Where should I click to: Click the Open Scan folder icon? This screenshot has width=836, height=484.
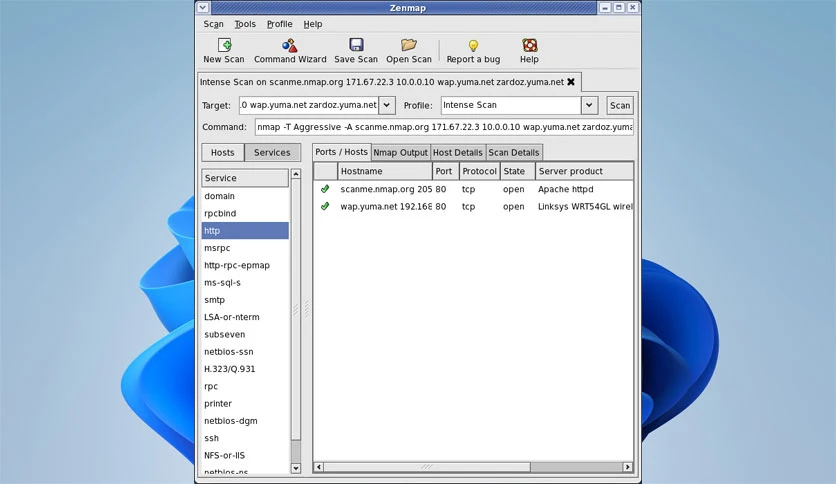coord(409,45)
